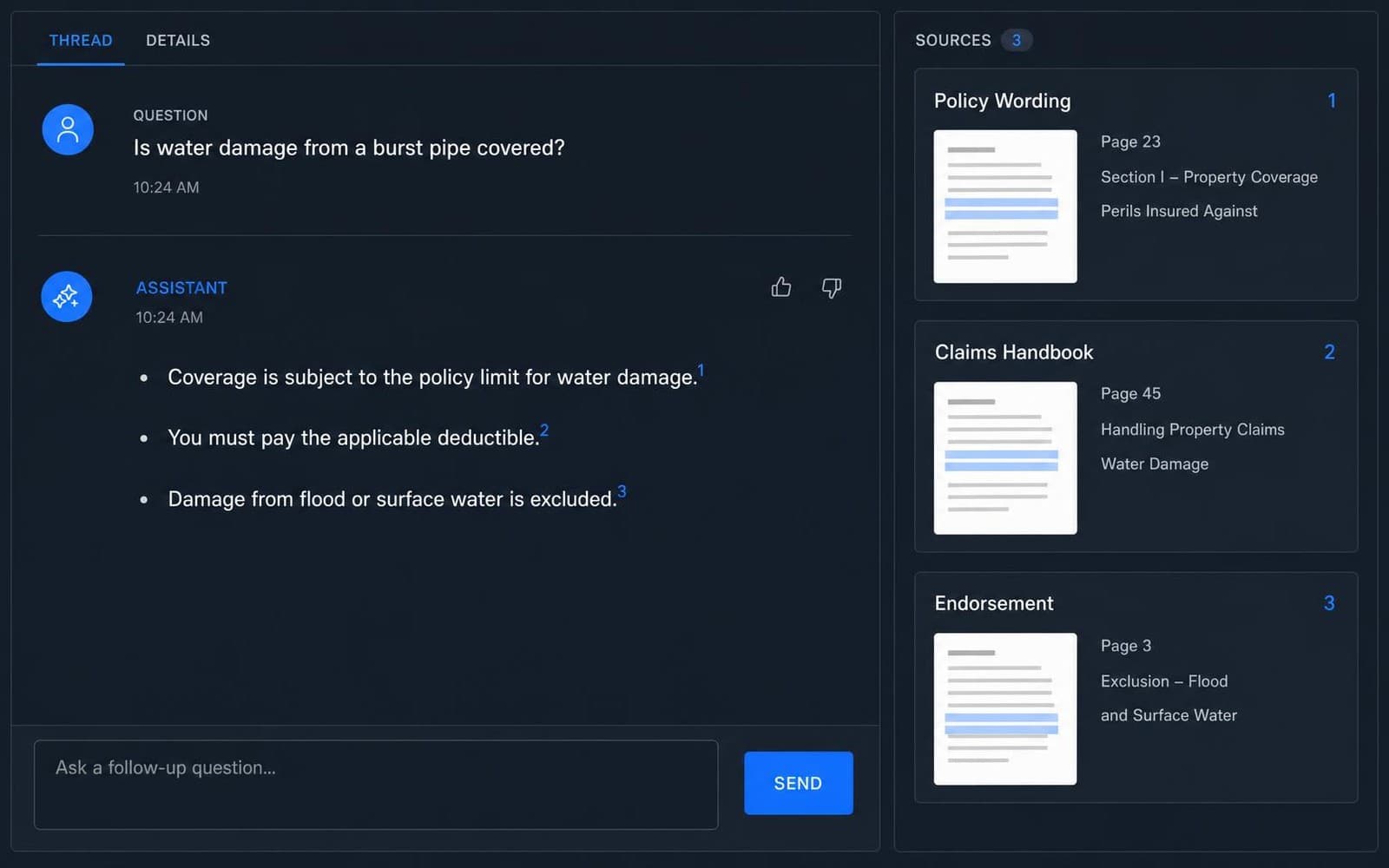Open the Endorsement page thumbnail

click(x=1005, y=709)
